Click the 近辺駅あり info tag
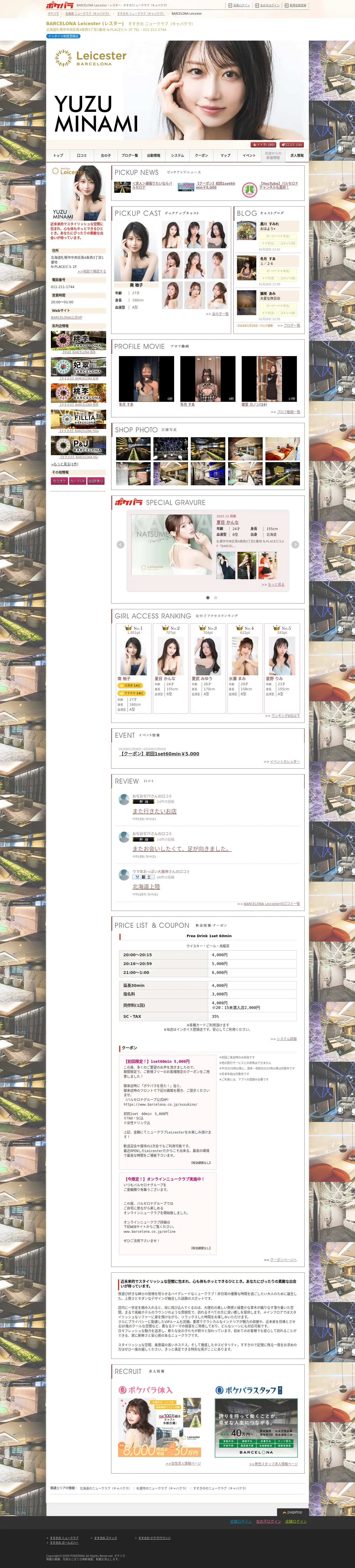The height and width of the screenshot is (1568, 355). point(96,481)
